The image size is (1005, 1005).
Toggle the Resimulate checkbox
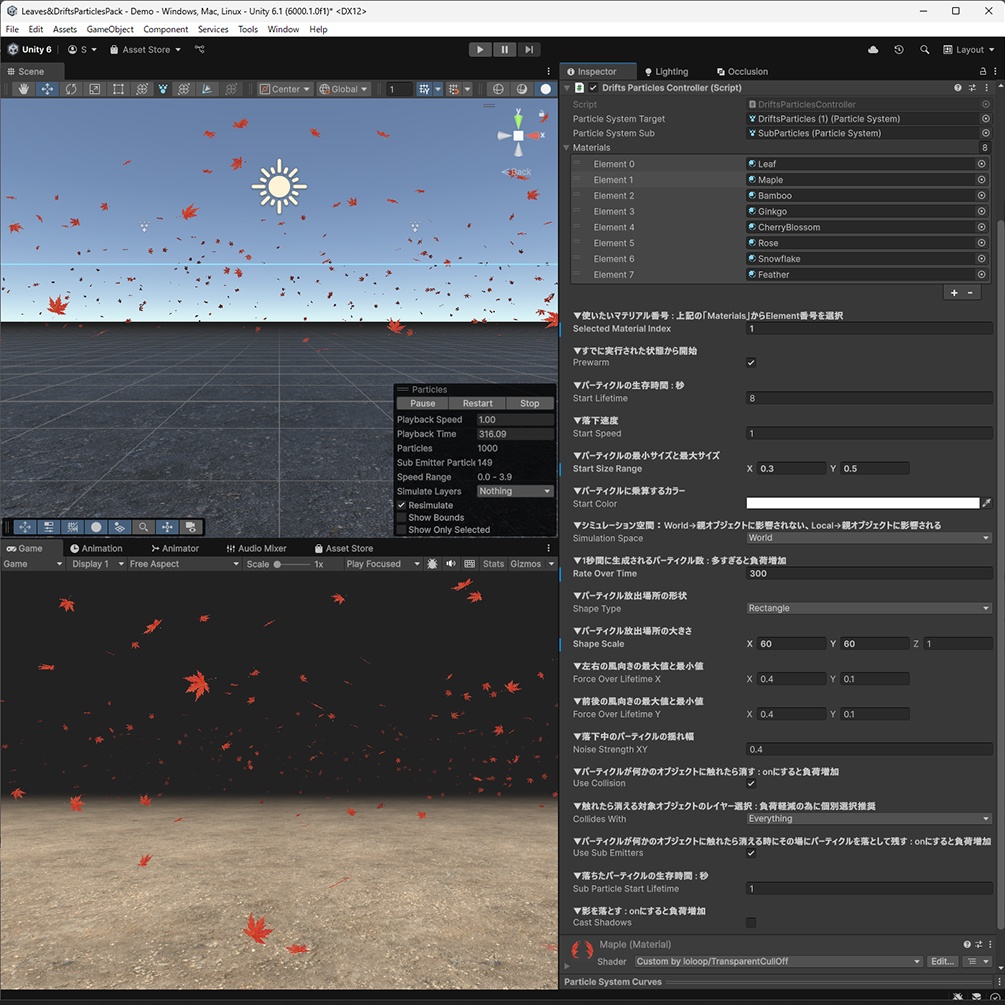tap(402, 505)
